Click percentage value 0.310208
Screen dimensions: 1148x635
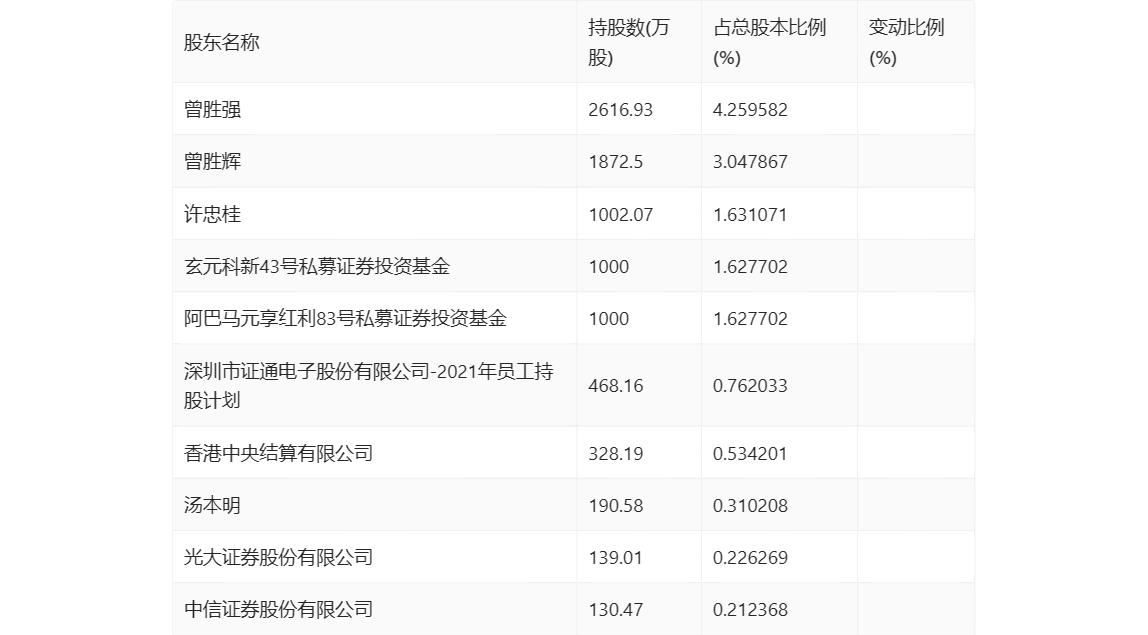[750, 506]
